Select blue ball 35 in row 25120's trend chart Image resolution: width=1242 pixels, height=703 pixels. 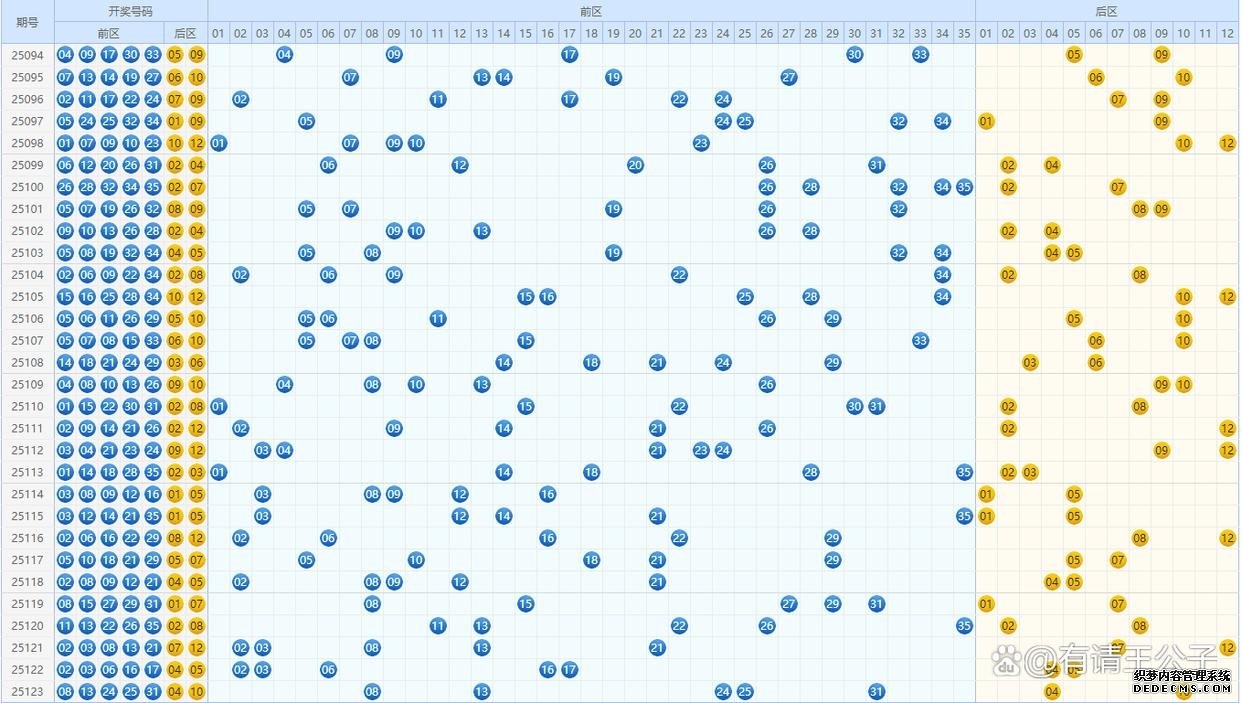pos(964,626)
